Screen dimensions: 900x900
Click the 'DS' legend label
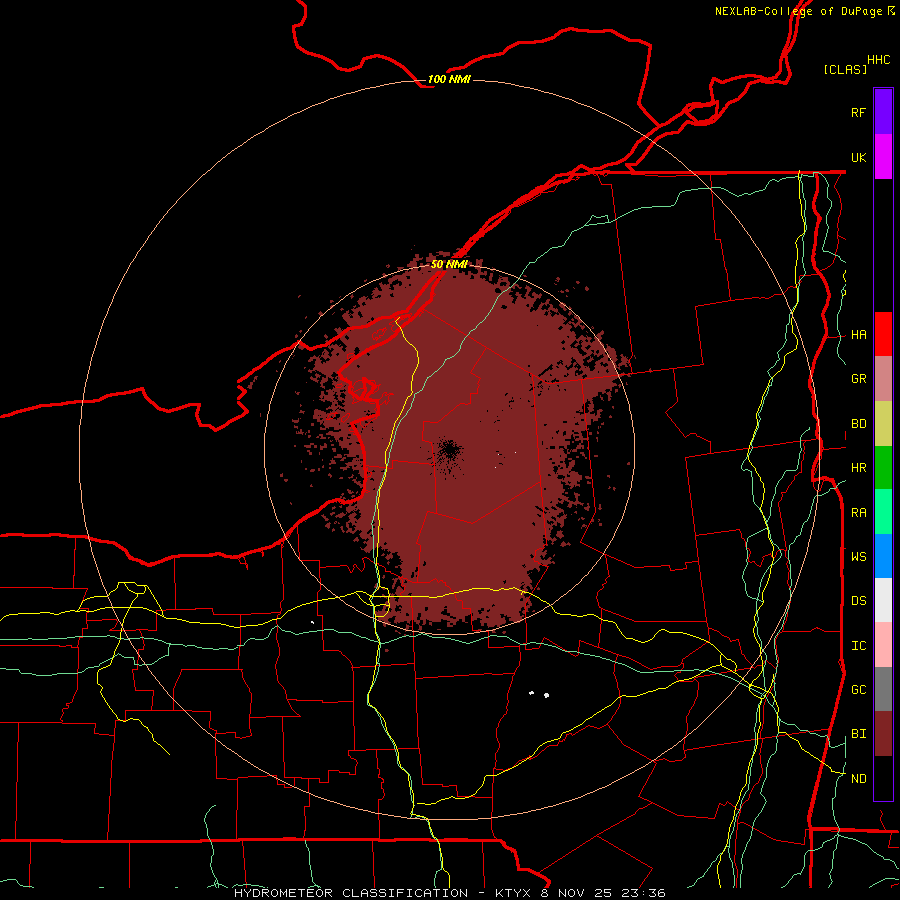coord(859,601)
